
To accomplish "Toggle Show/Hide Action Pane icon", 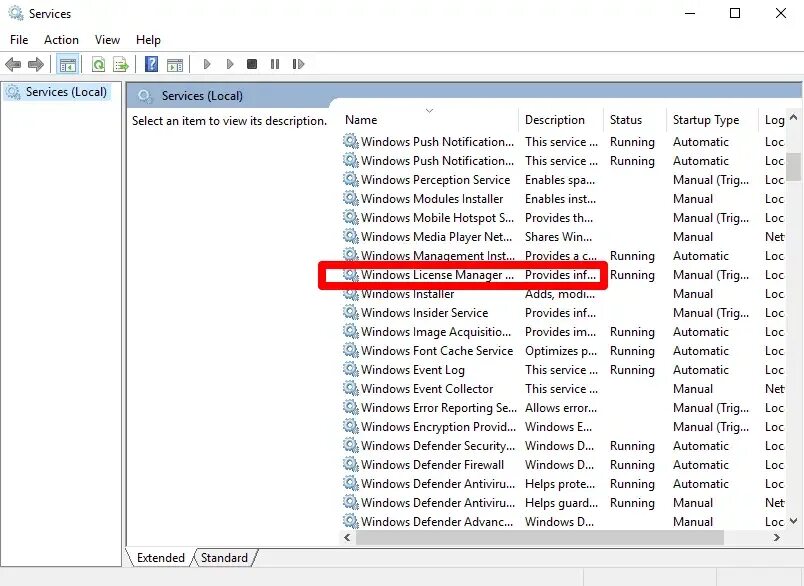I will 175,64.
